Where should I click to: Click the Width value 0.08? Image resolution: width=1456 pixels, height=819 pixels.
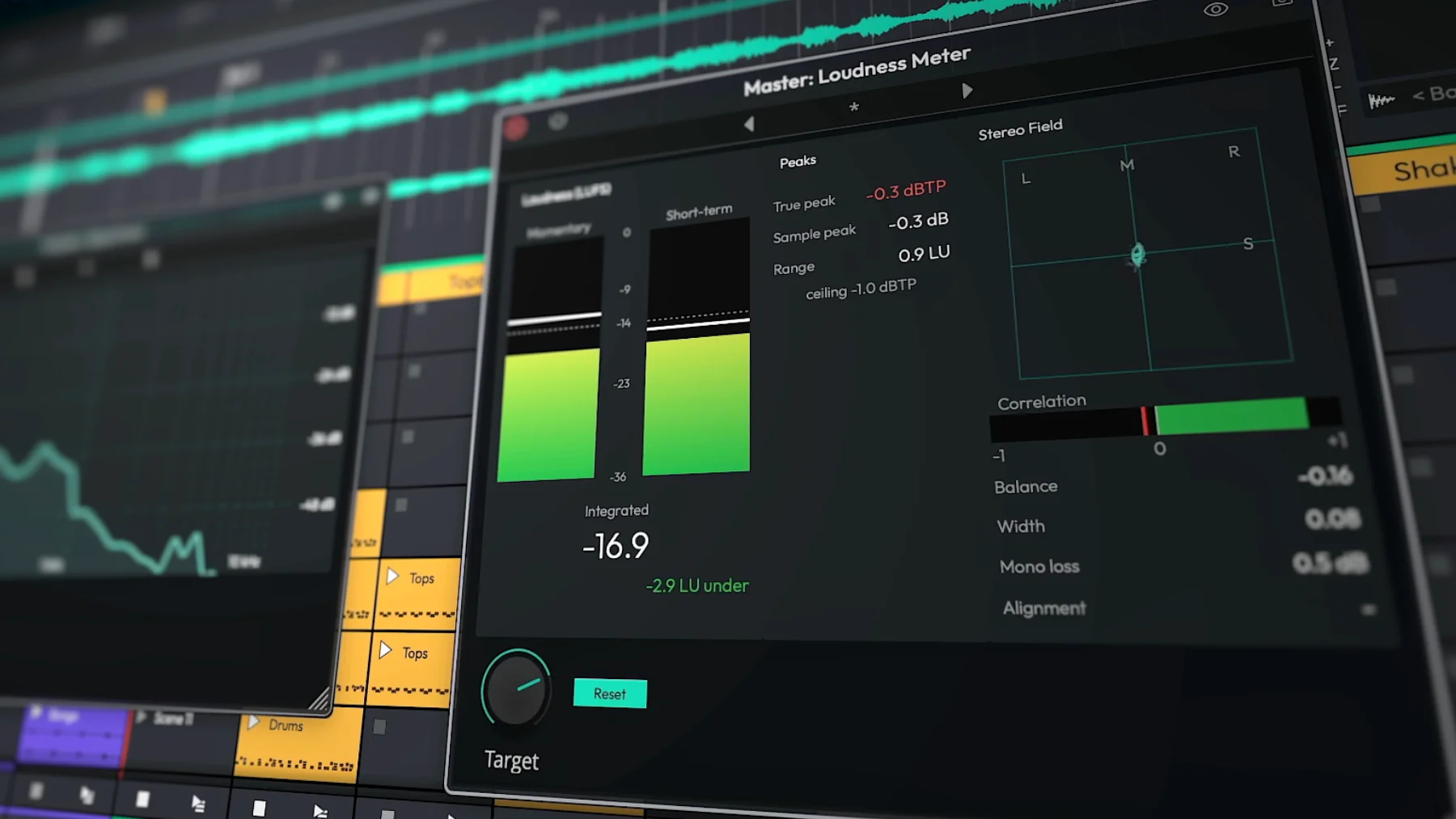(1333, 518)
